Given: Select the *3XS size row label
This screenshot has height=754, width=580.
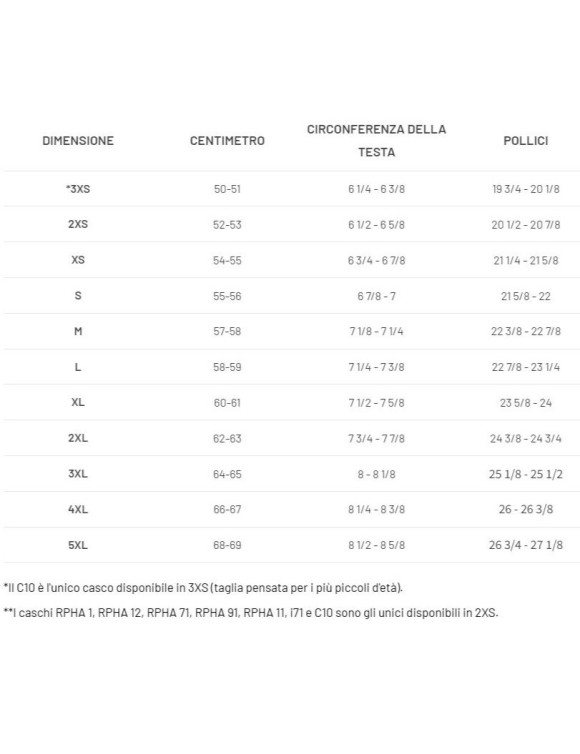Looking at the screenshot, I should point(78,189).
